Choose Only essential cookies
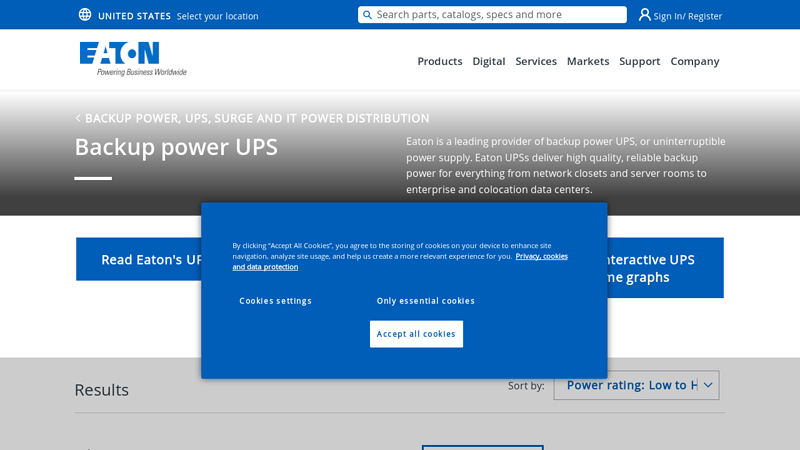 pyautogui.click(x=426, y=301)
